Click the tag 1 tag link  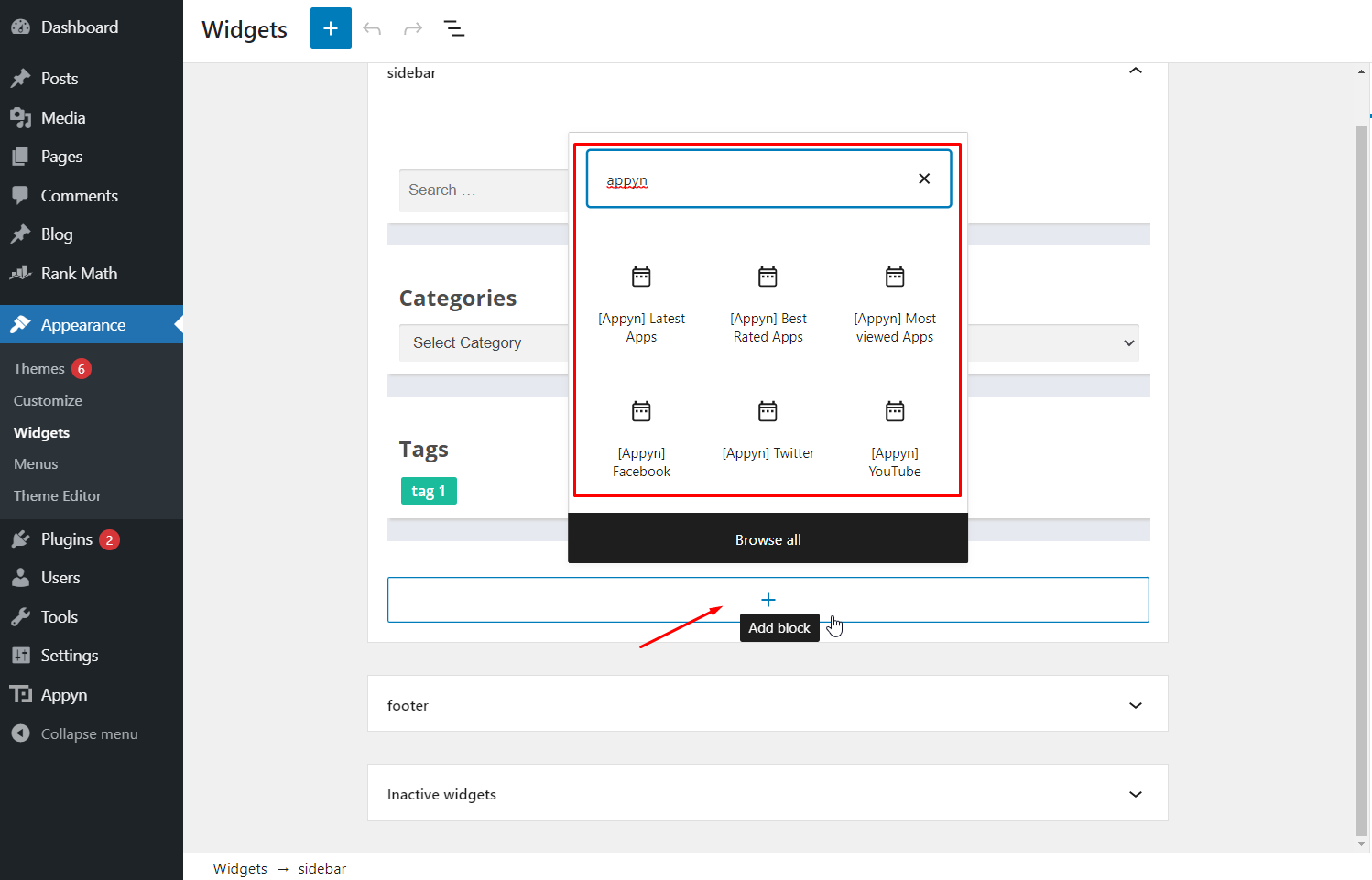[429, 491]
